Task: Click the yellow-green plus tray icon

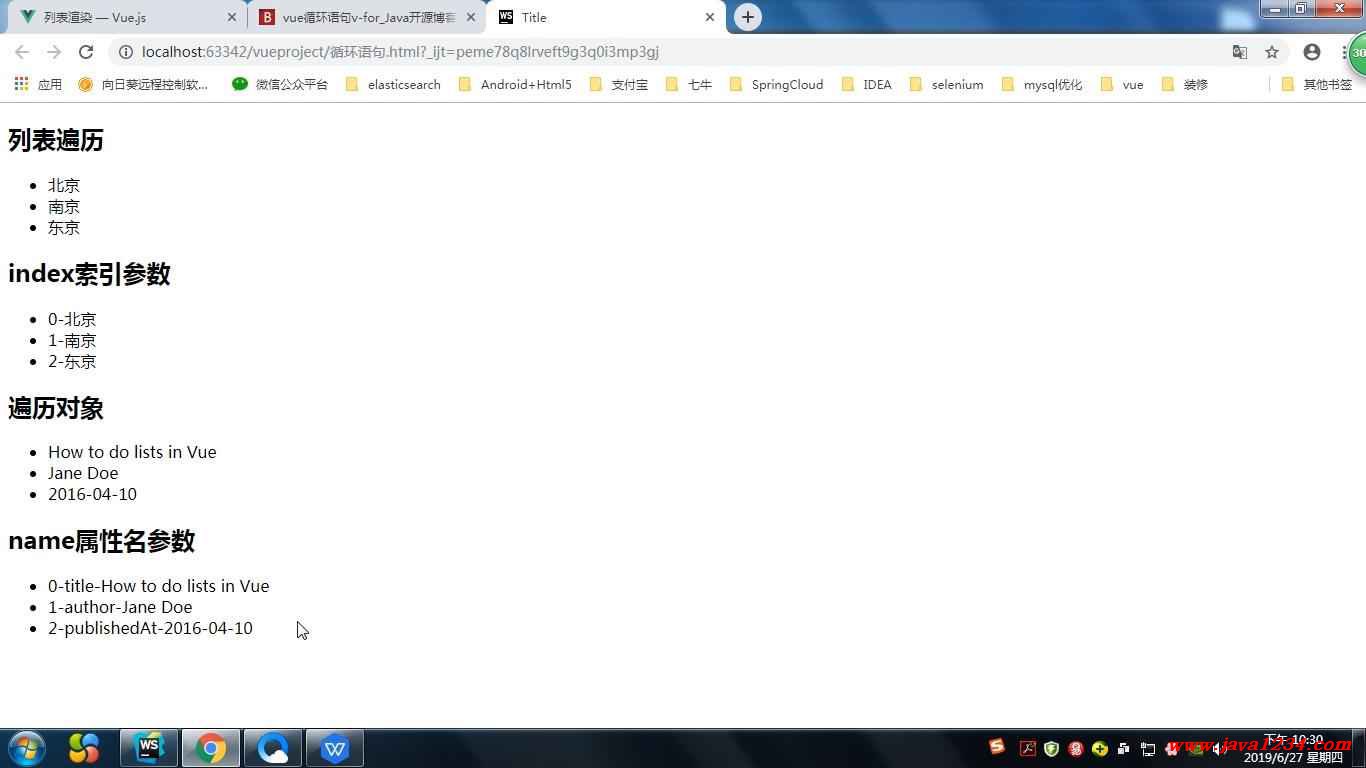Action: click(1100, 748)
